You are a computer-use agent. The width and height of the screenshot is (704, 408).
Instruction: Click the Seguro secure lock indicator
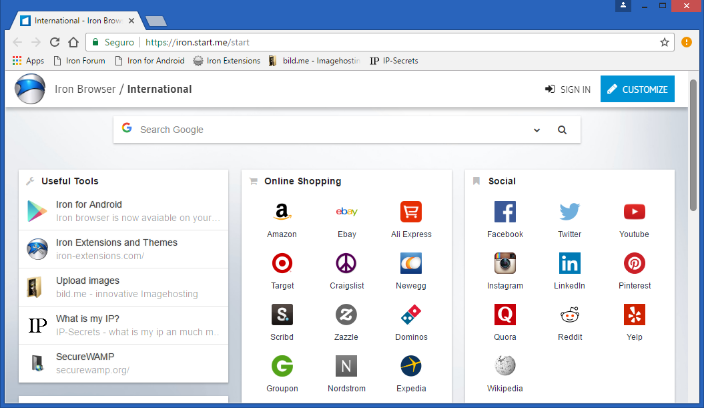pos(113,42)
